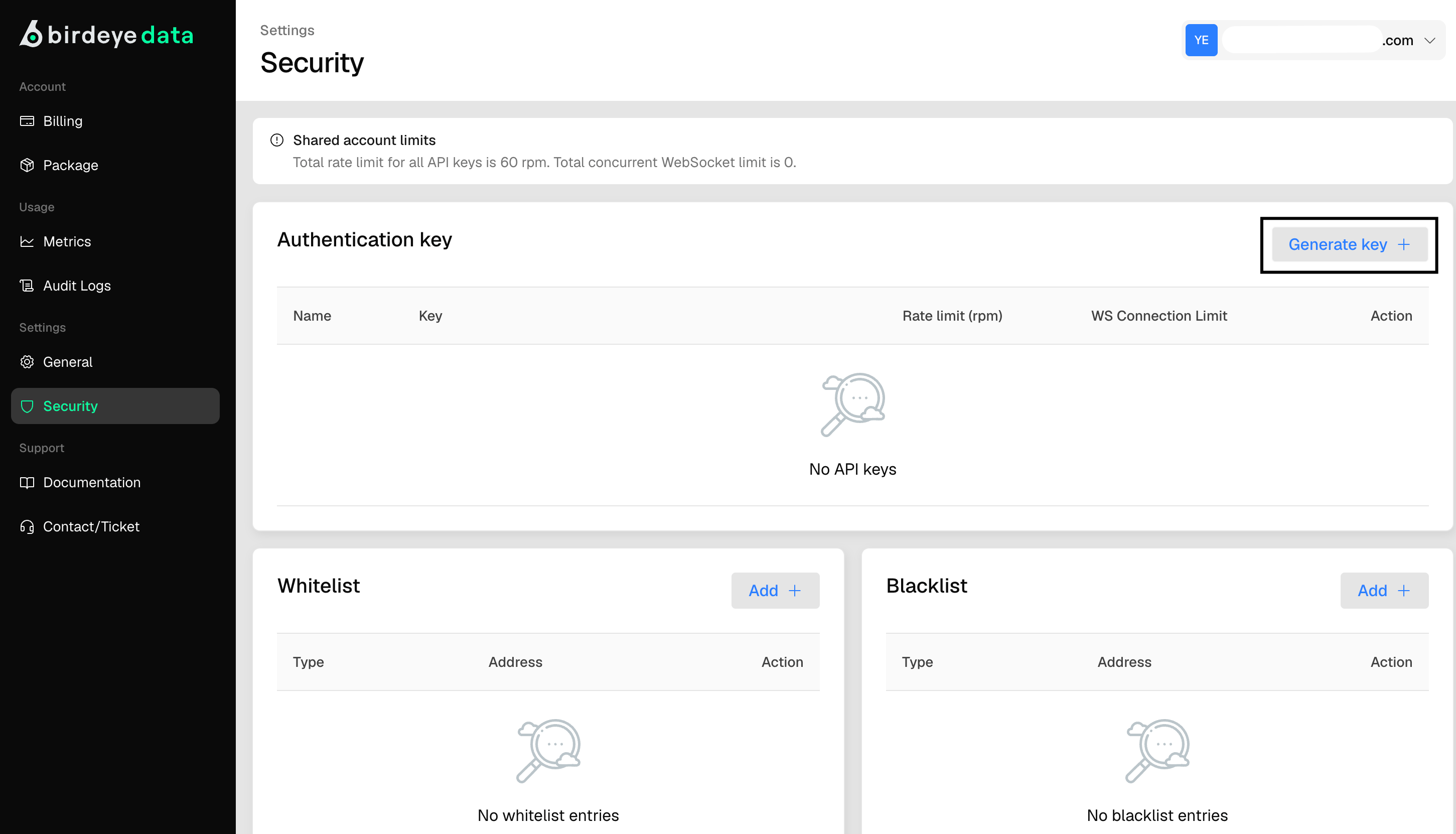Open the Billing menu item
Screen dimensions: 1456x834
click(x=63, y=121)
